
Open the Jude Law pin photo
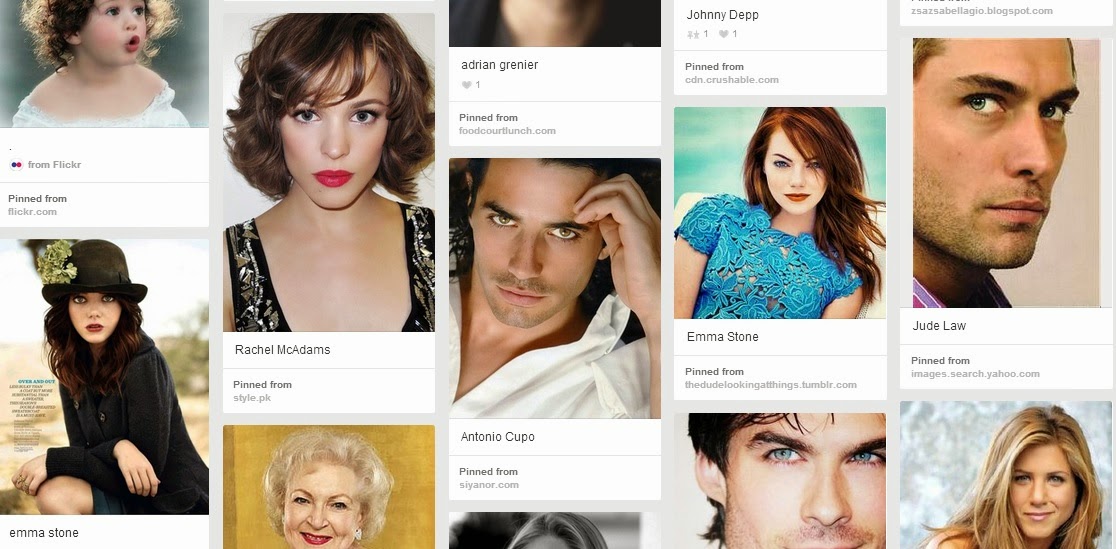point(1006,173)
